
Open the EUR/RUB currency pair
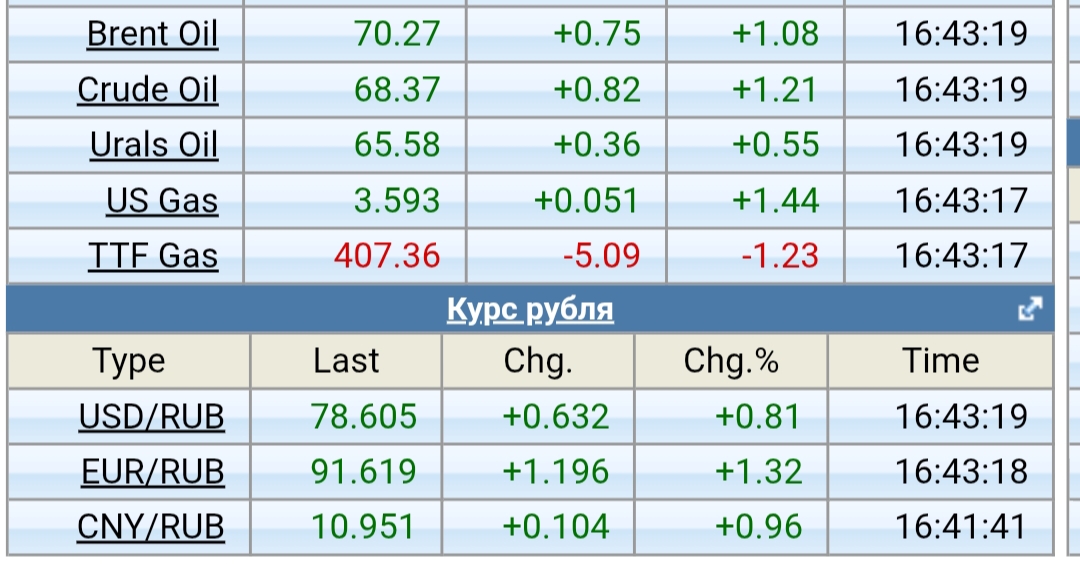151,471
